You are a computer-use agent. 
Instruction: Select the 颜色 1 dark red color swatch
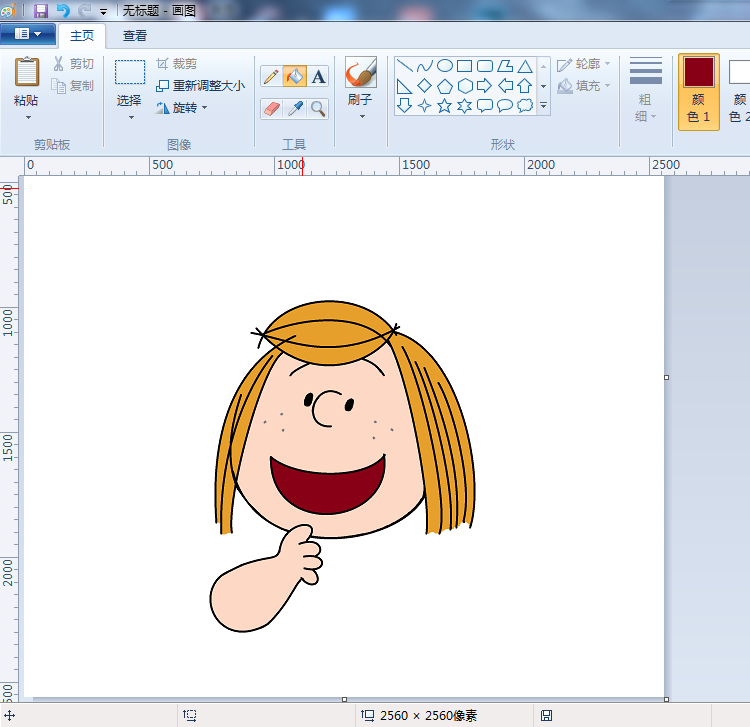pos(698,73)
